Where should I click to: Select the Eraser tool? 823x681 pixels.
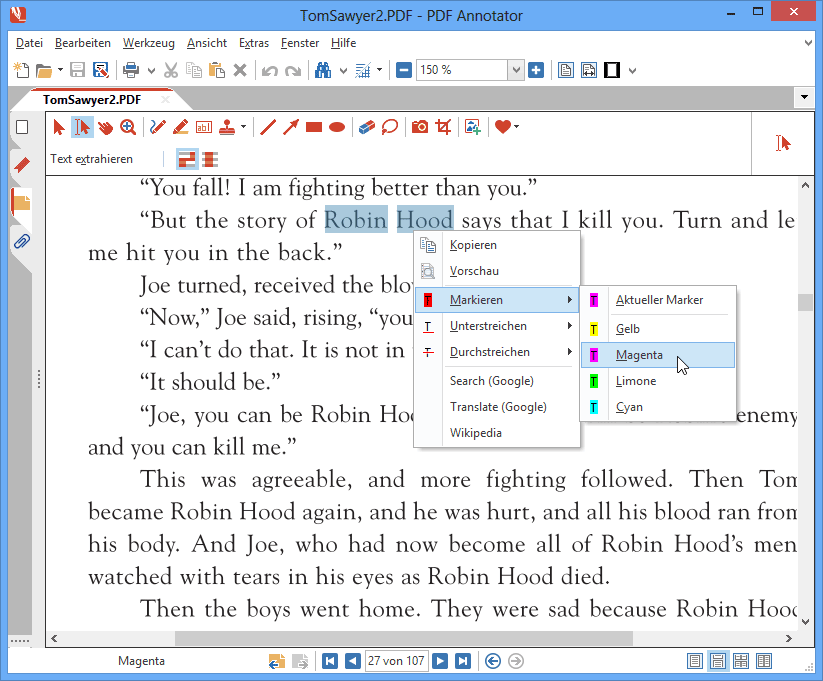coord(366,127)
